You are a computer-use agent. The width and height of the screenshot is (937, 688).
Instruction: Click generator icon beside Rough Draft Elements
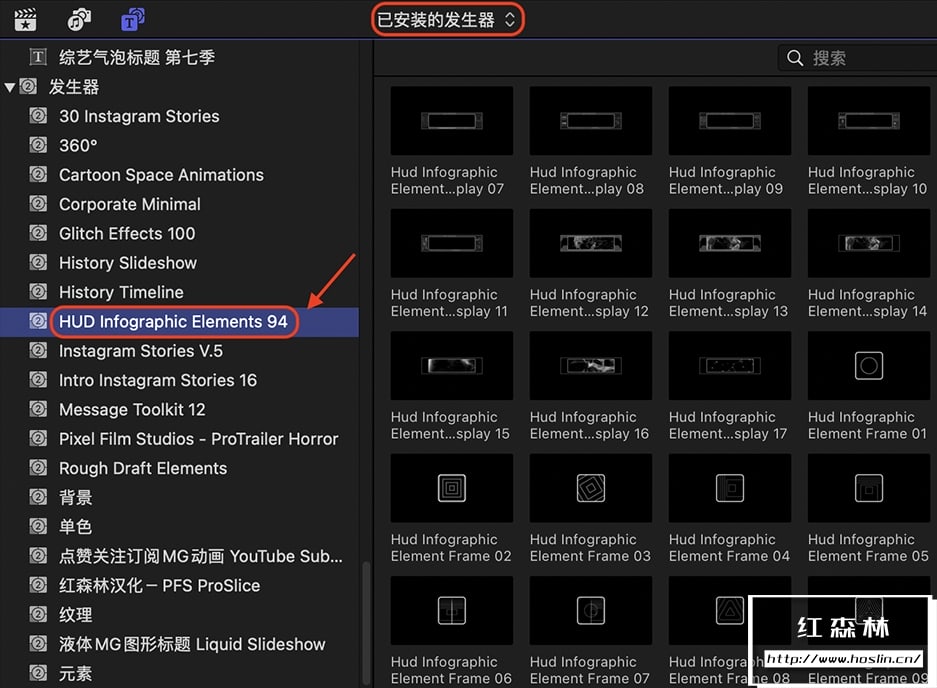(x=38, y=467)
